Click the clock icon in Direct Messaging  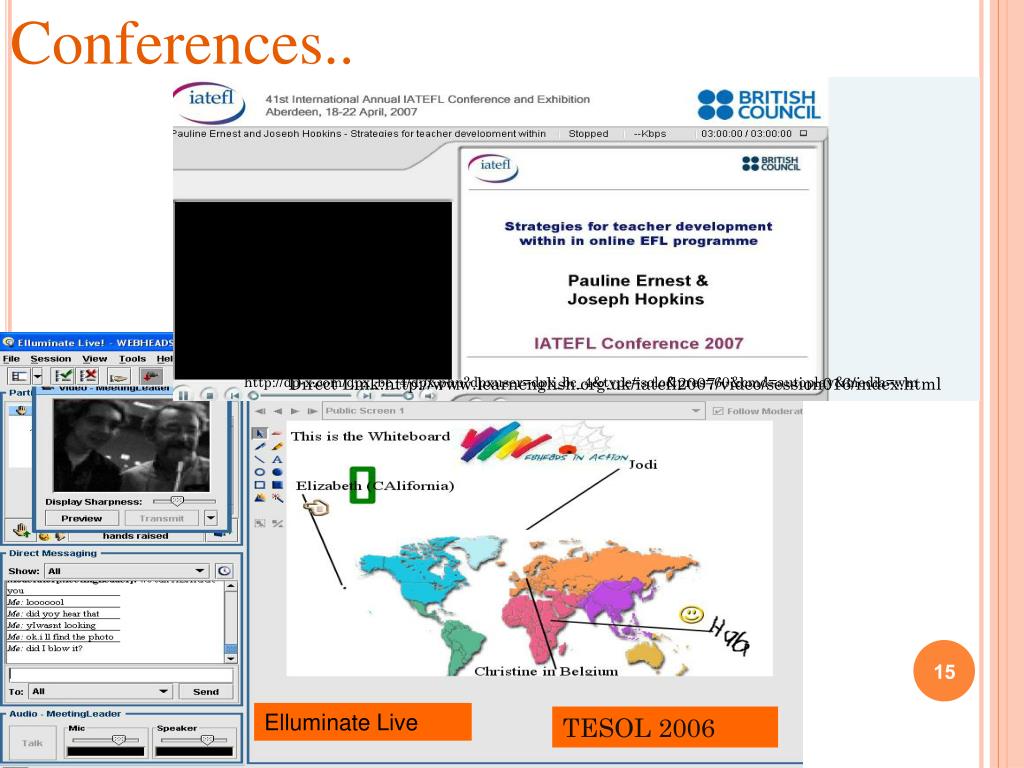click(x=224, y=571)
